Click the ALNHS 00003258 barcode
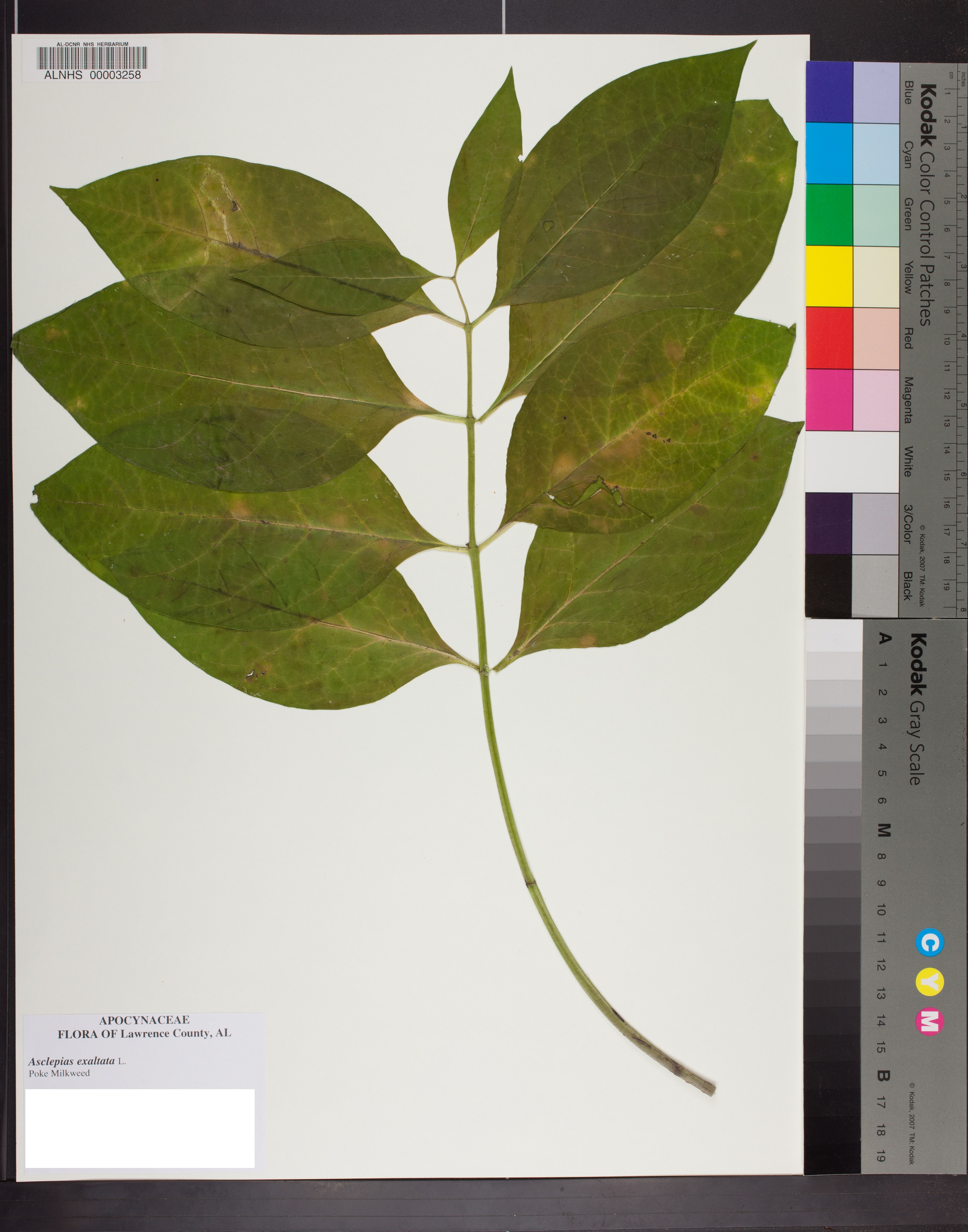968x1232 pixels. point(92,58)
